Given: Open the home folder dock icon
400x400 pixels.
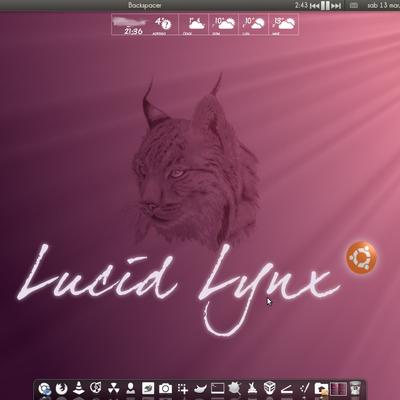Looking at the screenshot, I should tap(321, 389).
